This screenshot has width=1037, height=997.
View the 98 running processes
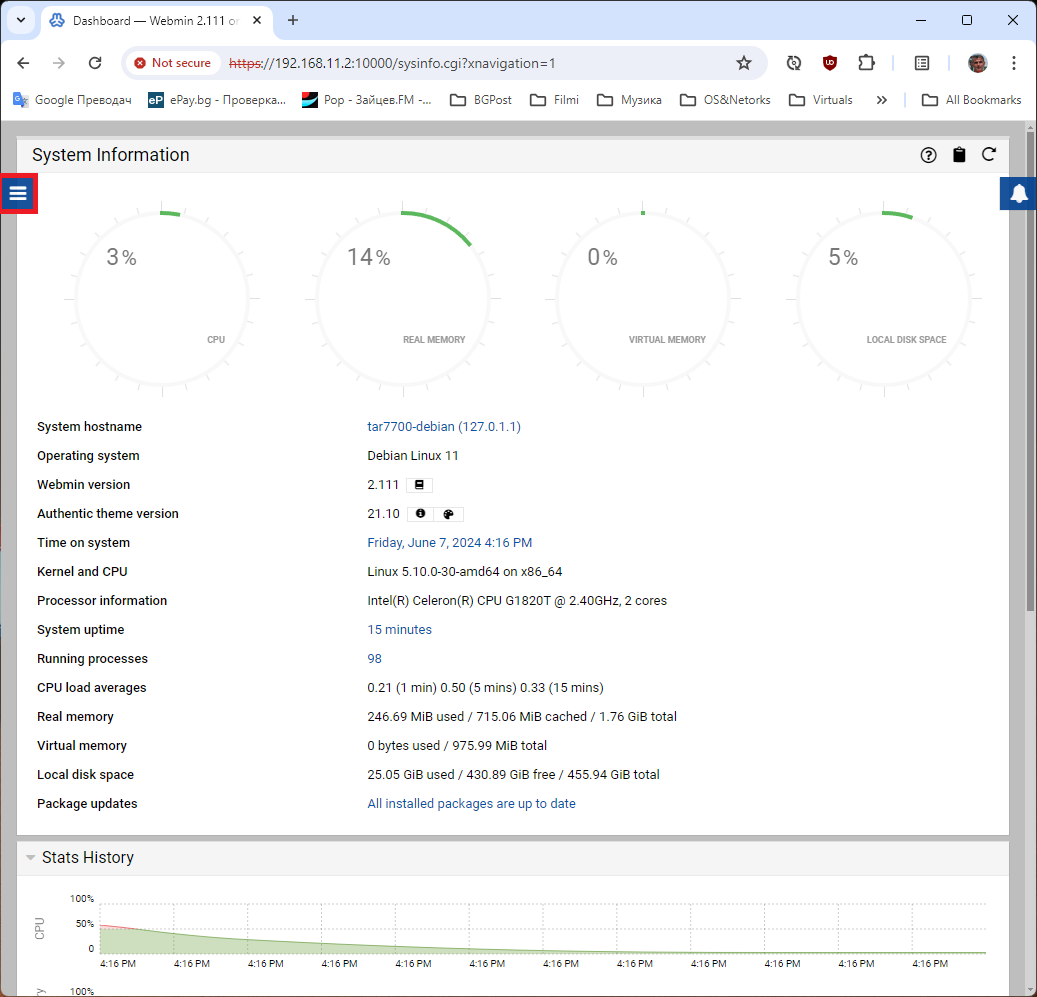(374, 659)
